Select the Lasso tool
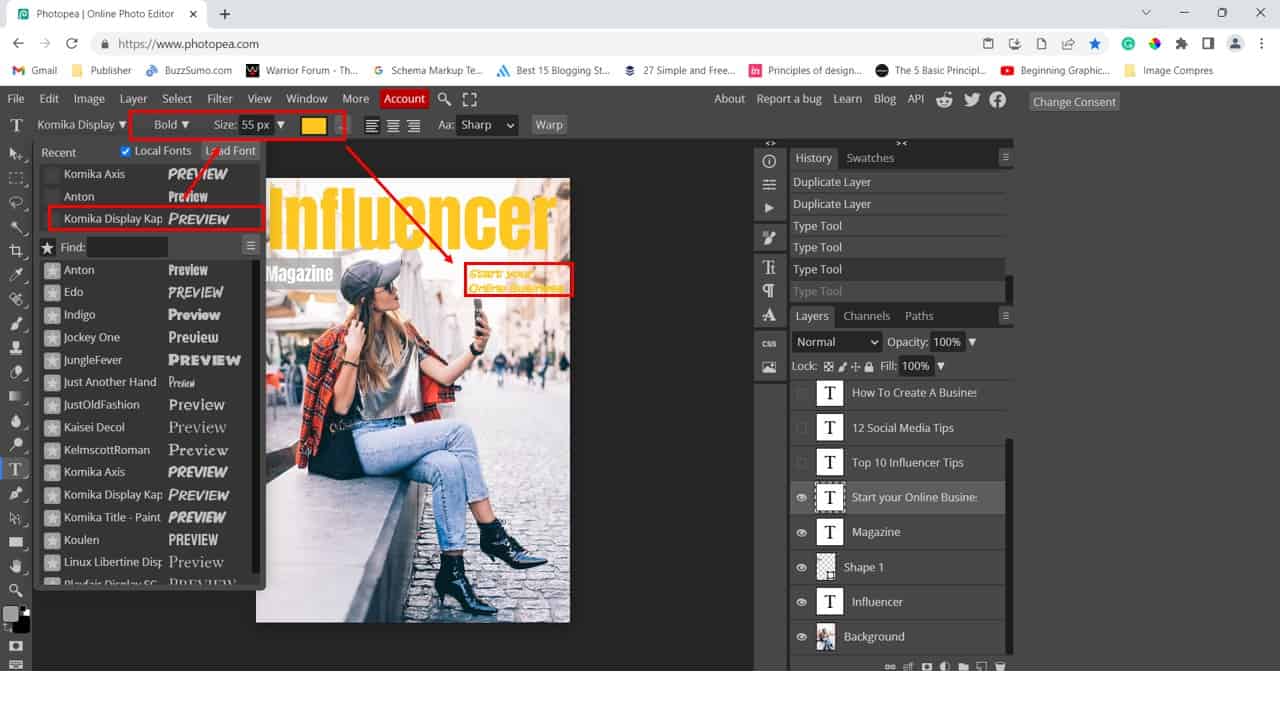 (x=16, y=203)
